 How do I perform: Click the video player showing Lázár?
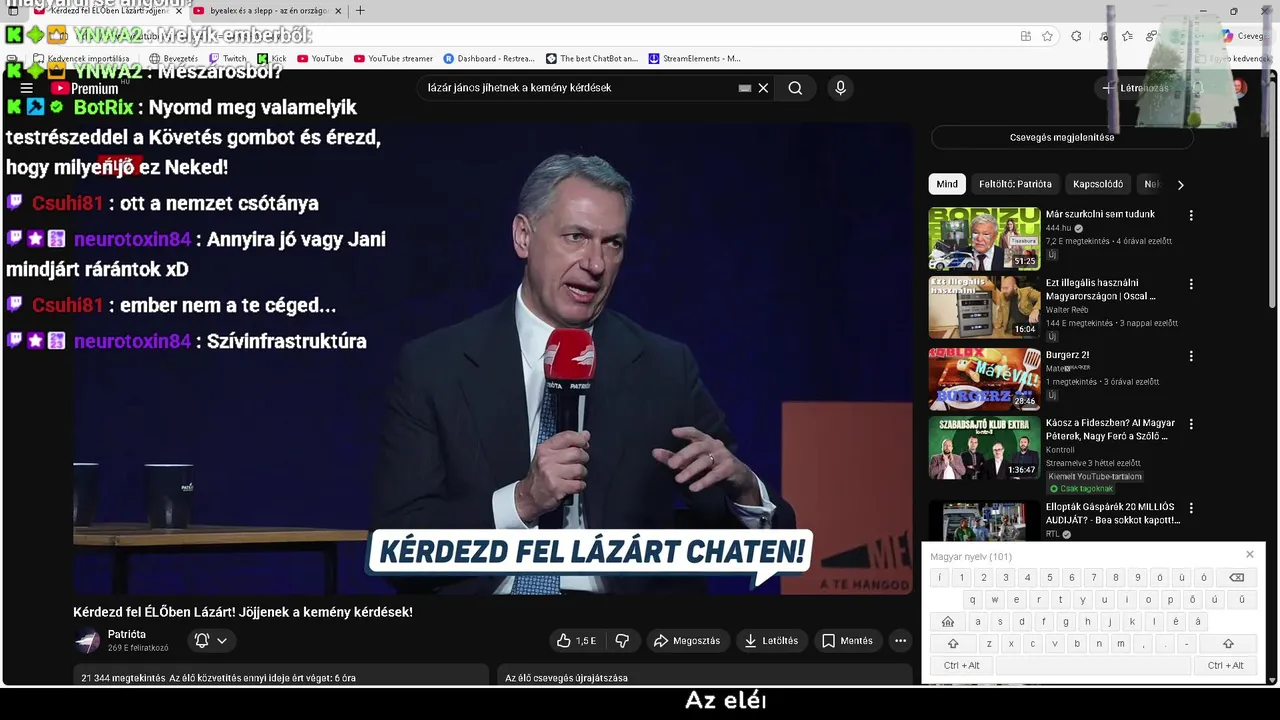click(x=492, y=360)
